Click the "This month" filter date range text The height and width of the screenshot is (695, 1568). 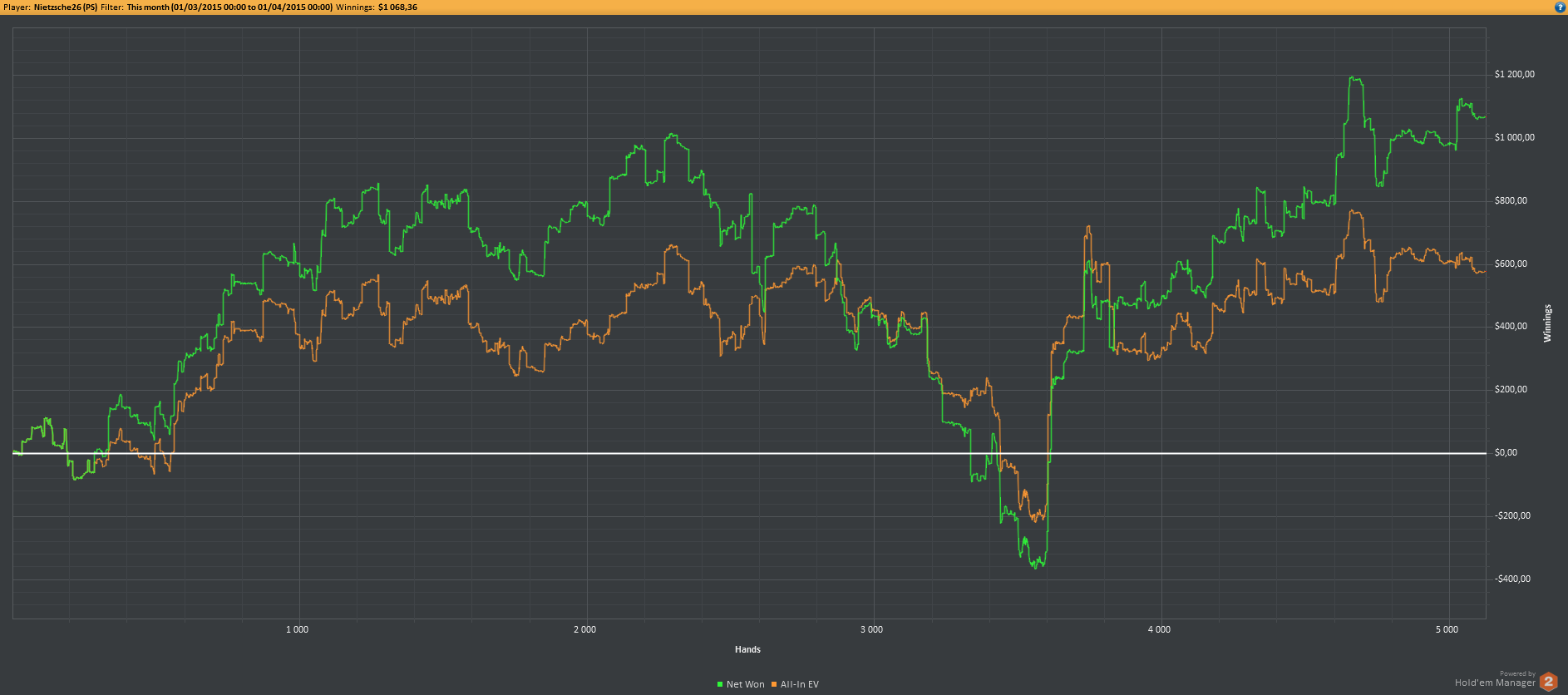click(229, 7)
